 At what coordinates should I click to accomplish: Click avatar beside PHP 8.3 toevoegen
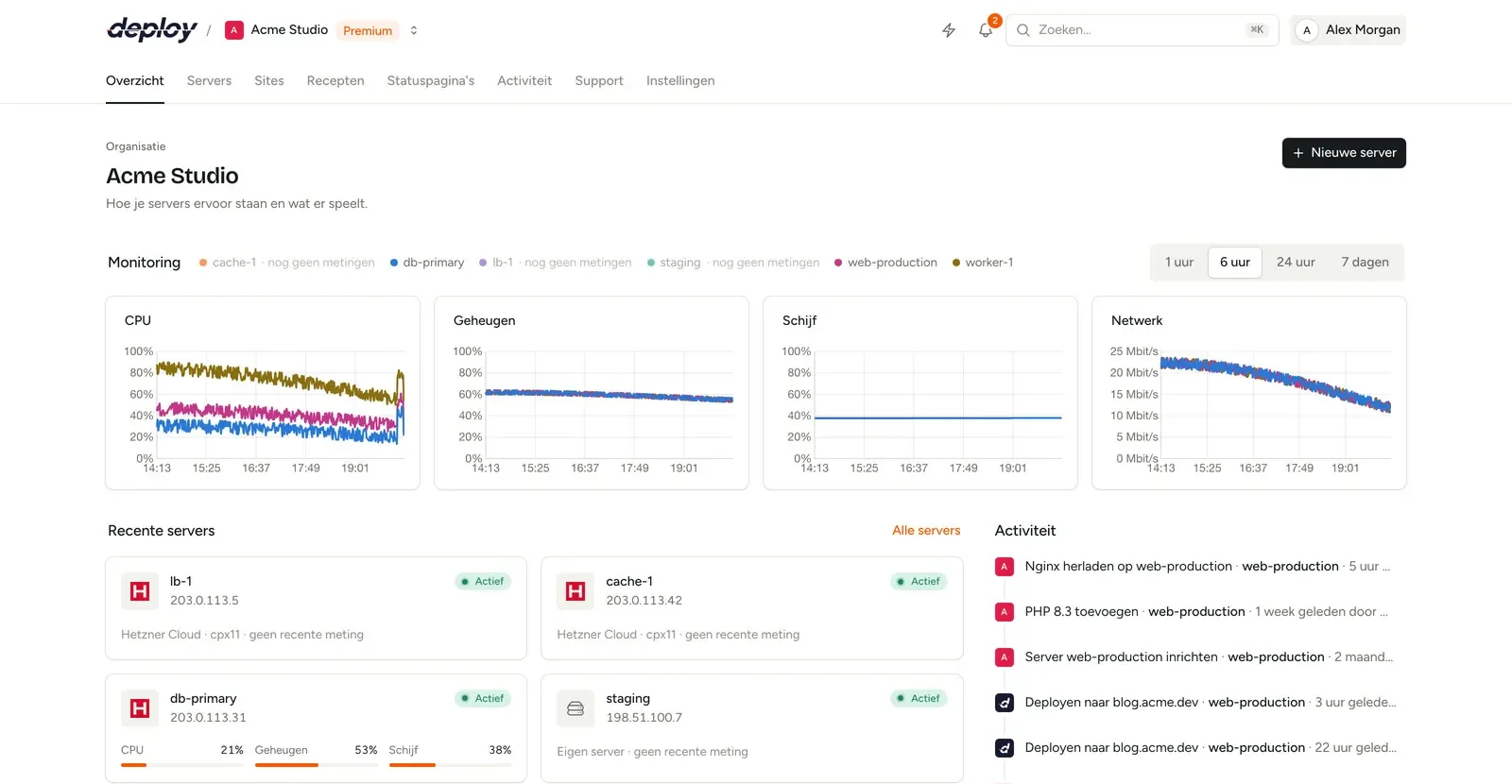tap(1005, 612)
